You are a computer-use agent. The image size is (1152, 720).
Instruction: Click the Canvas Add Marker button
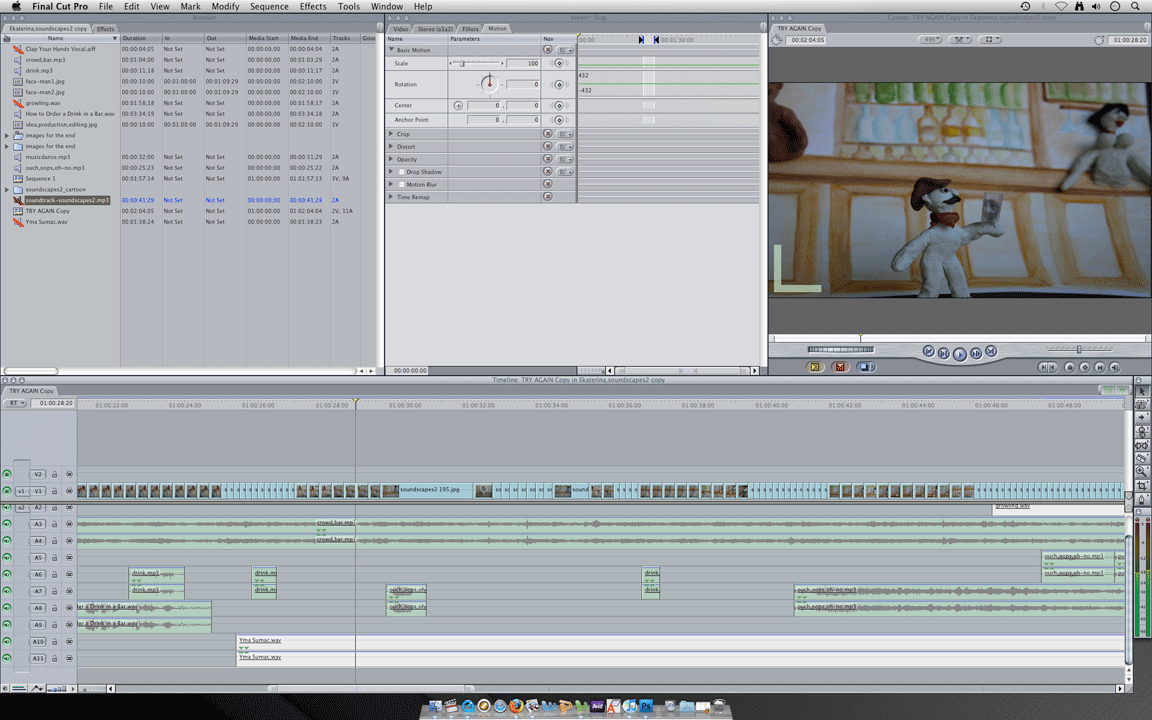[x=1070, y=367]
